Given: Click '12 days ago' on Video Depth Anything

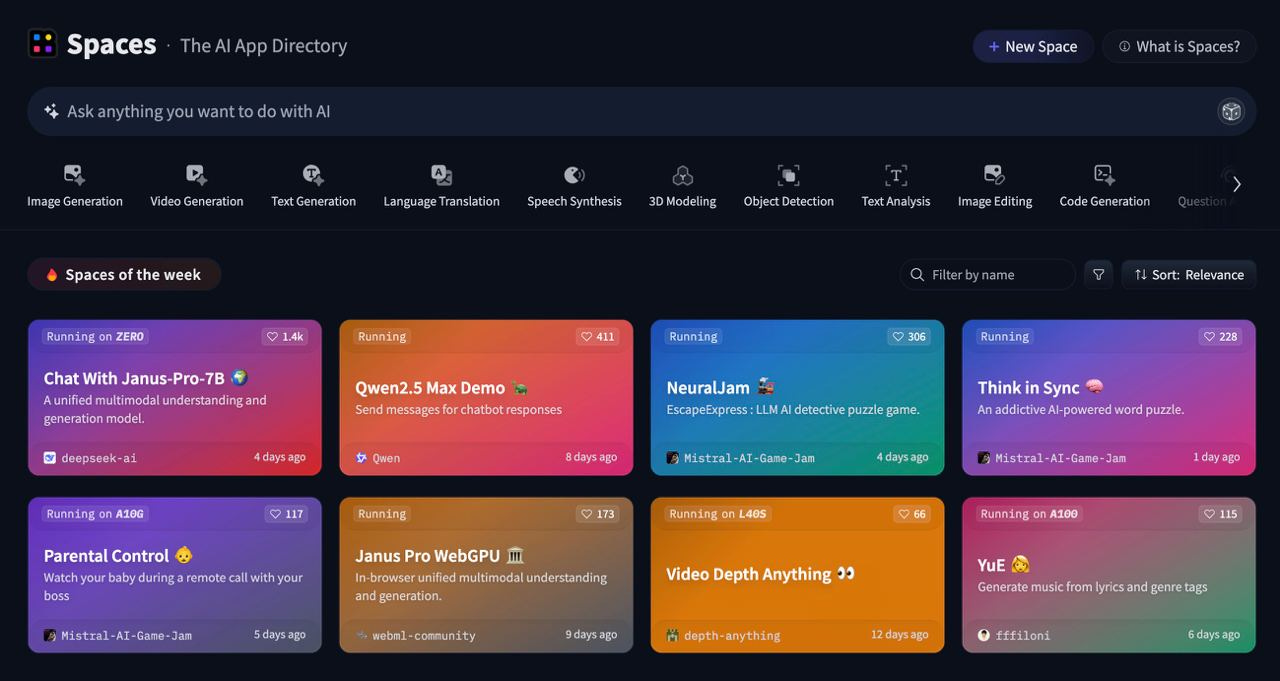Looking at the screenshot, I should pyautogui.click(x=899, y=634).
